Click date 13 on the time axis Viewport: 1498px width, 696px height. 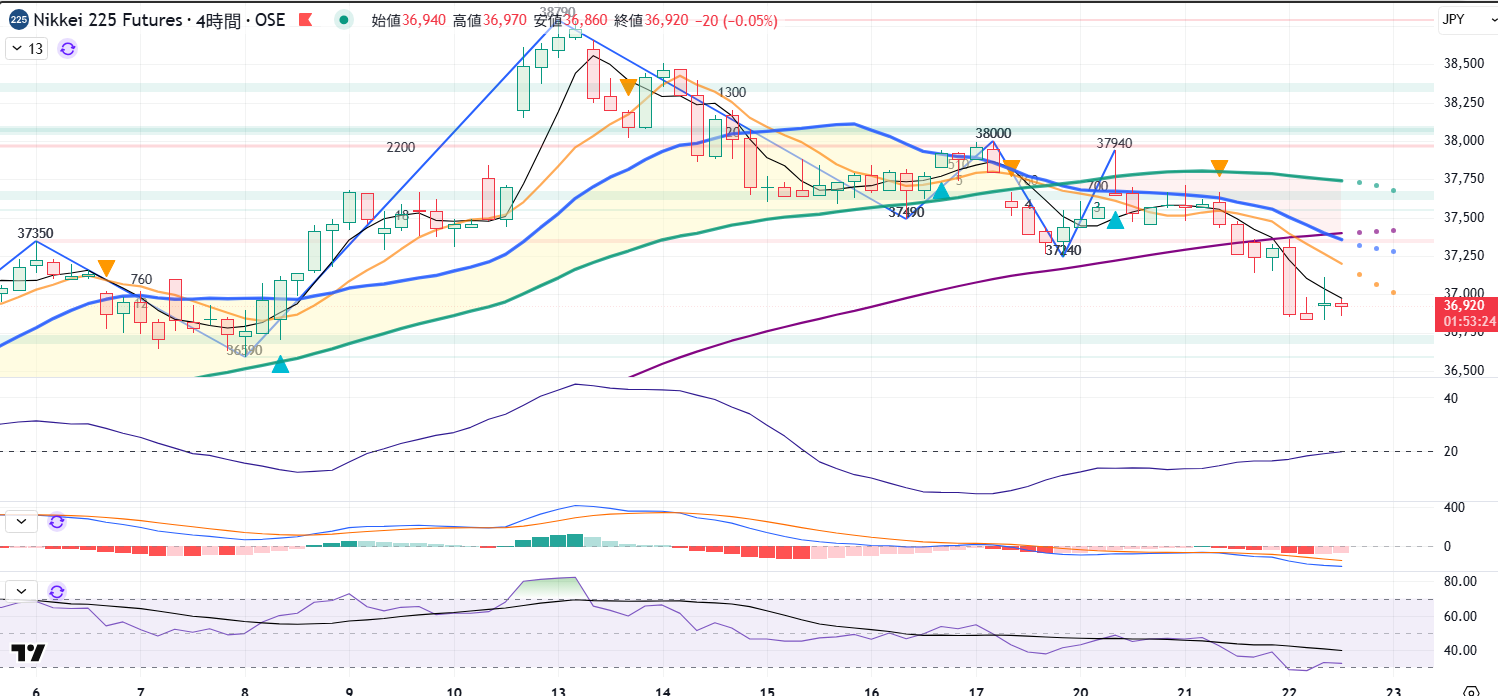pyautogui.click(x=559, y=692)
